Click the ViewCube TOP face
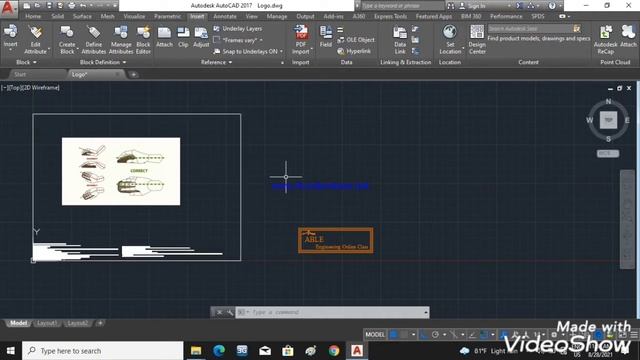The width and height of the screenshot is (640, 360). click(x=608, y=120)
